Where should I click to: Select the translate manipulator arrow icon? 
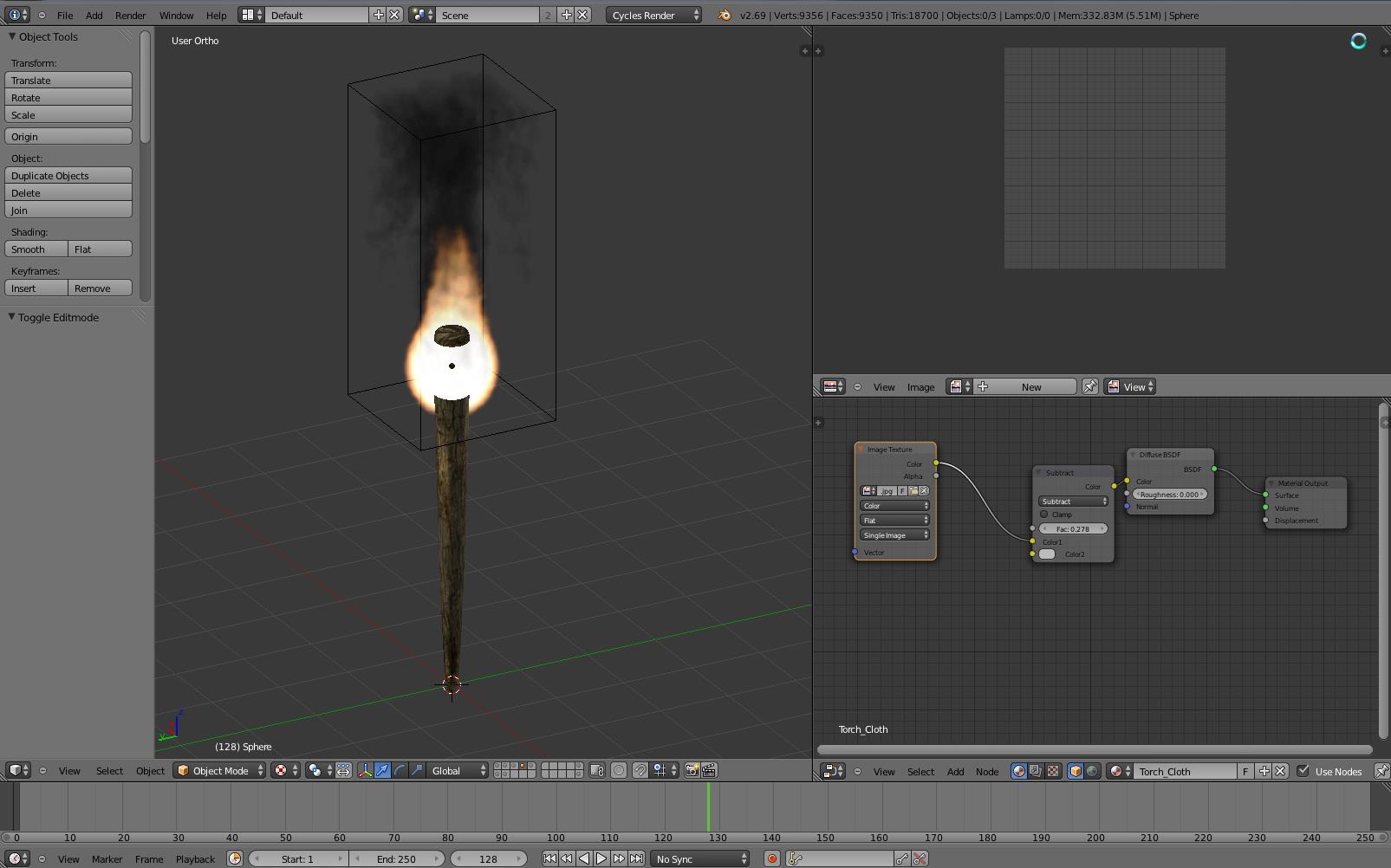pos(382,770)
